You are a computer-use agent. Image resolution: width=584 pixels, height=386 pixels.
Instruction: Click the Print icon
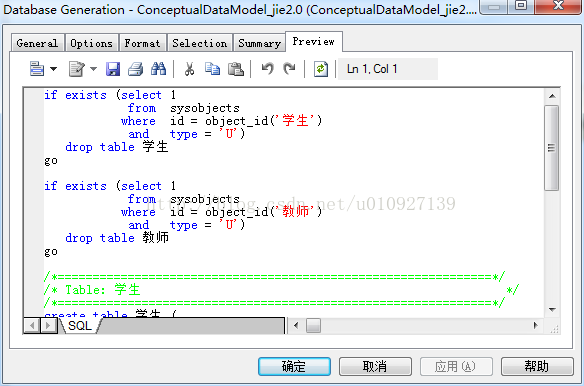click(136, 69)
